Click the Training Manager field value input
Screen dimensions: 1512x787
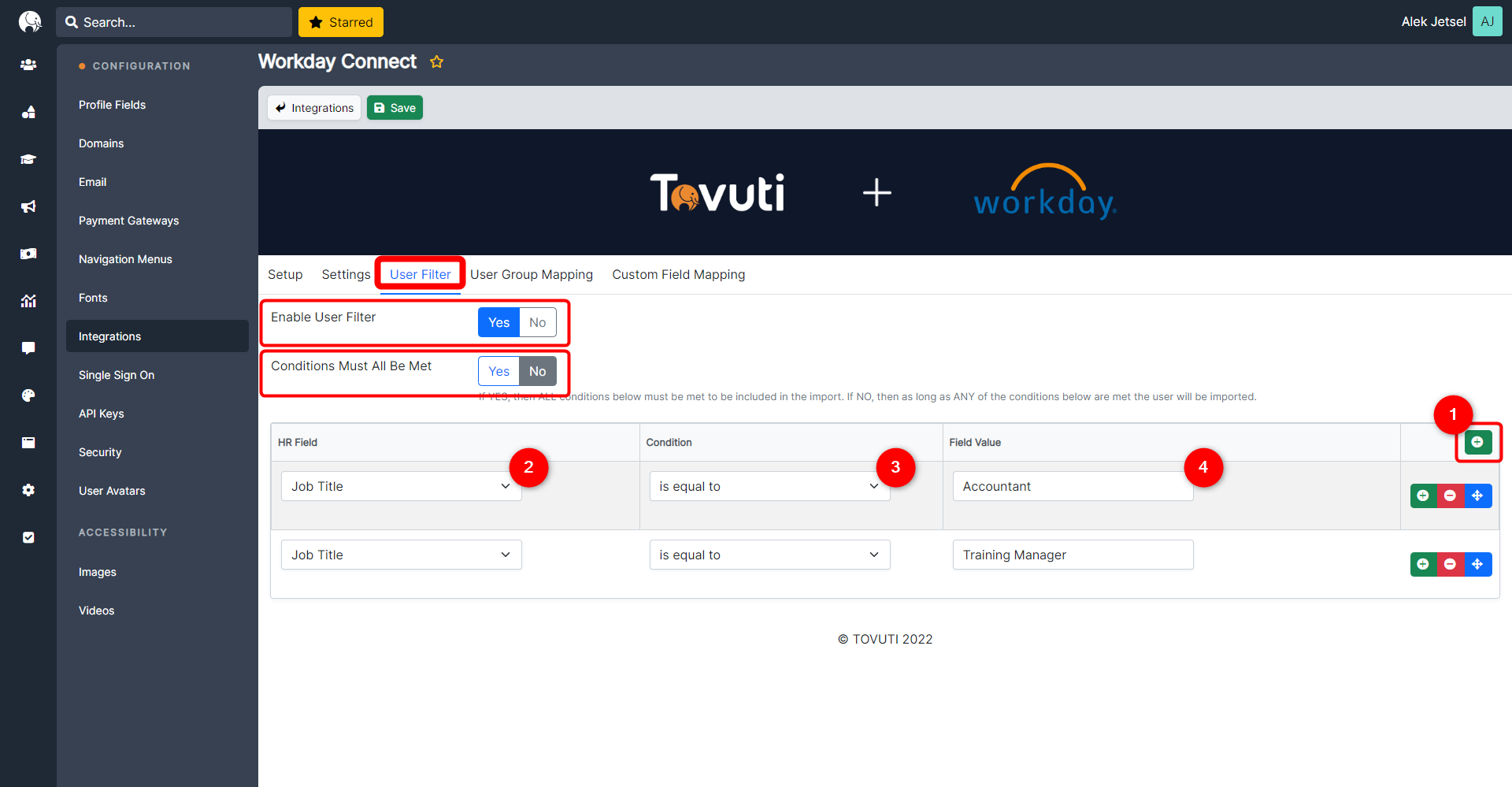tap(1073, 555)
